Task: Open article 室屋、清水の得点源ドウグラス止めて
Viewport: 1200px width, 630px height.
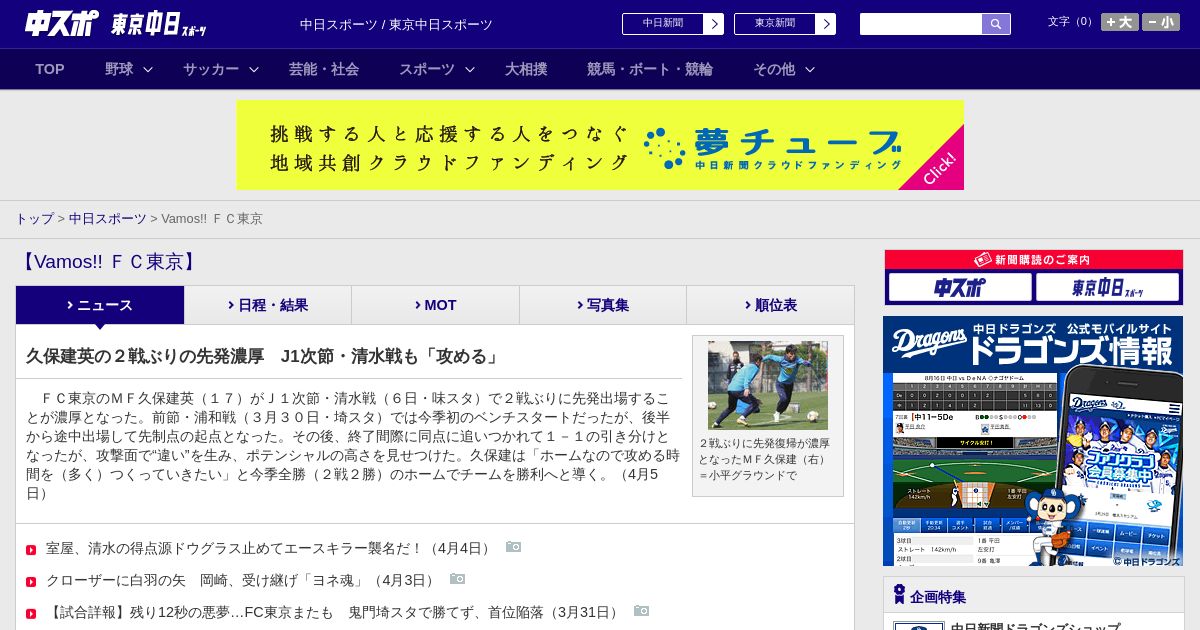Action: (270, 548)
